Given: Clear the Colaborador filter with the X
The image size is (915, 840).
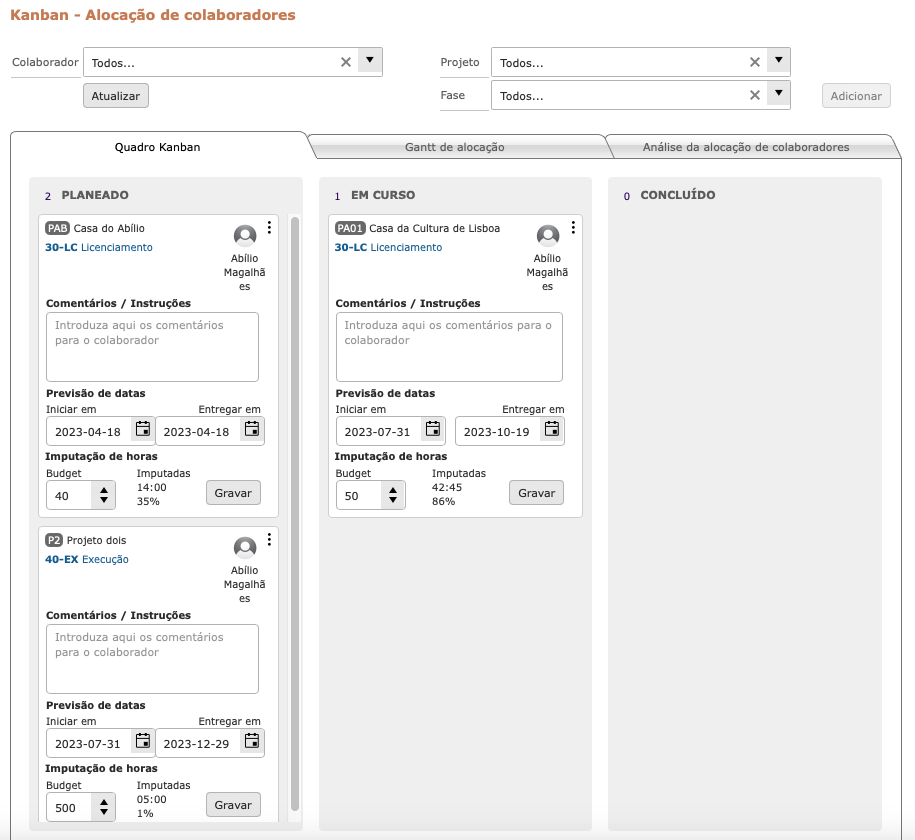Looking at the screenshot, I should (x=345, y=61).
